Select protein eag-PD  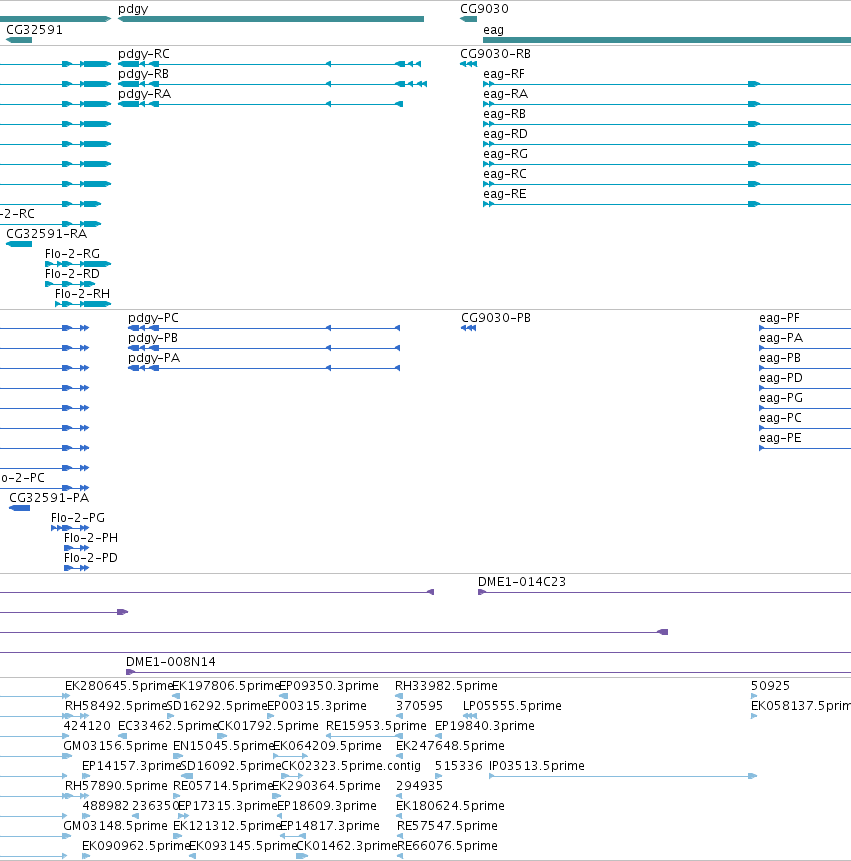[x=805, y=388]
